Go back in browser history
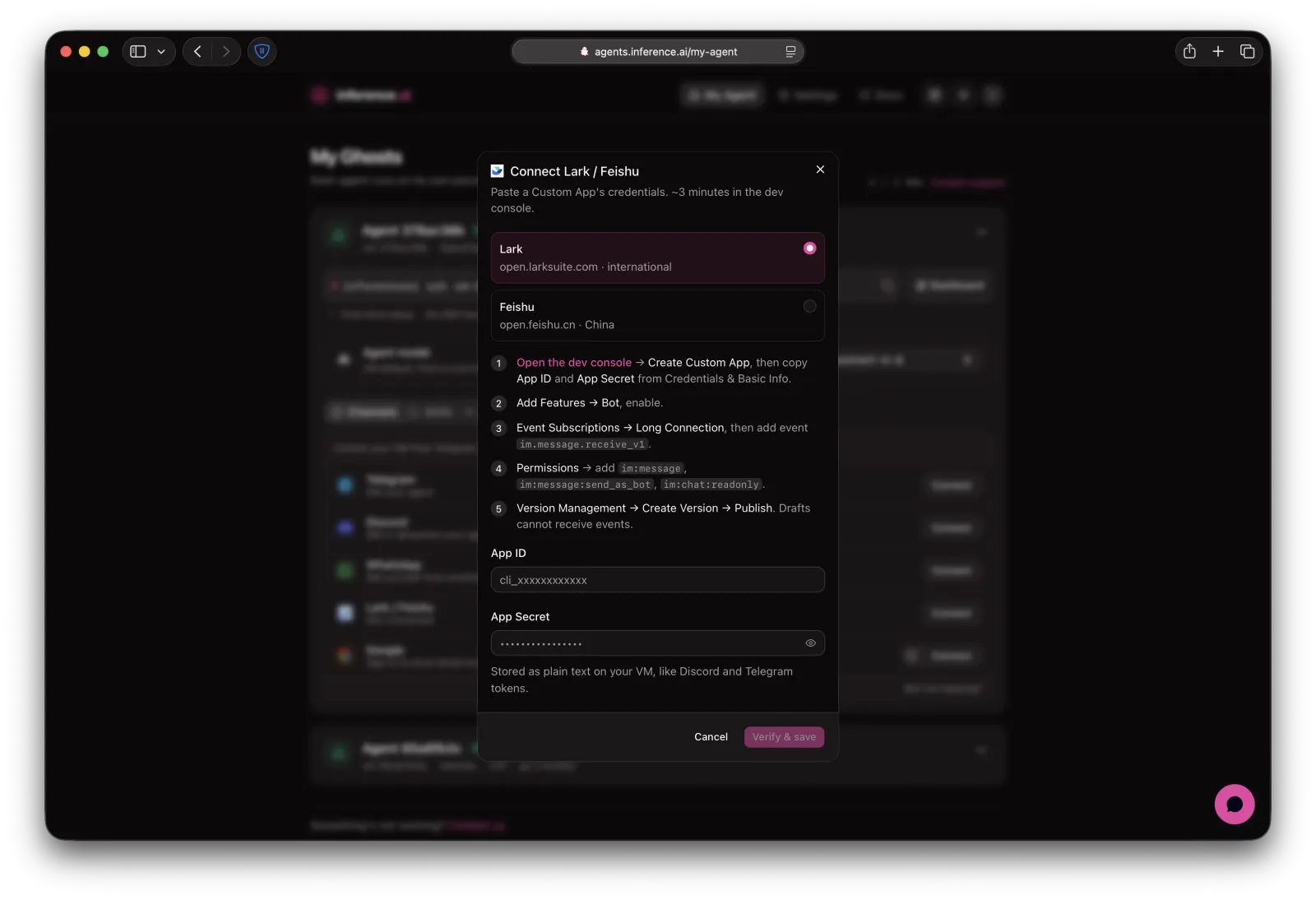Screen dimensions: 1316x900 [197, 52]
